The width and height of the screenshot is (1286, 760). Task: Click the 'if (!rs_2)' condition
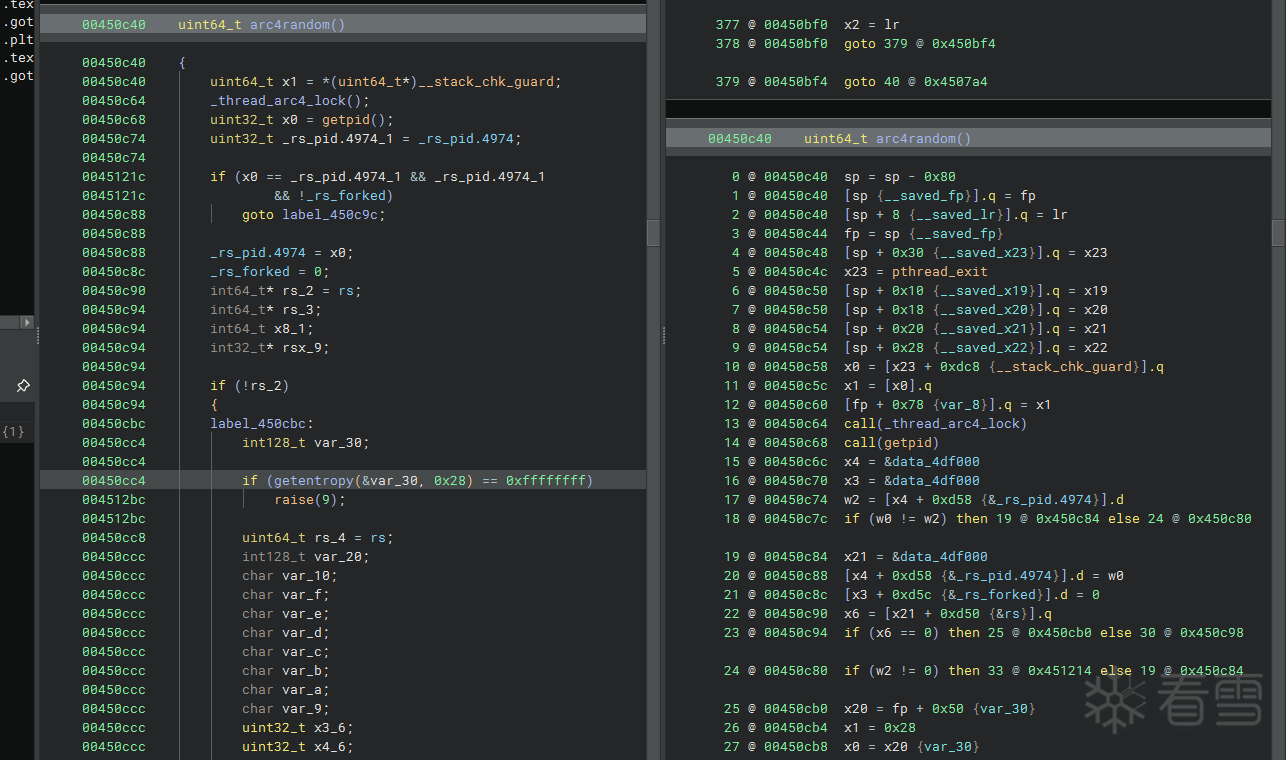pyautogui.click(x=250, y=386)
